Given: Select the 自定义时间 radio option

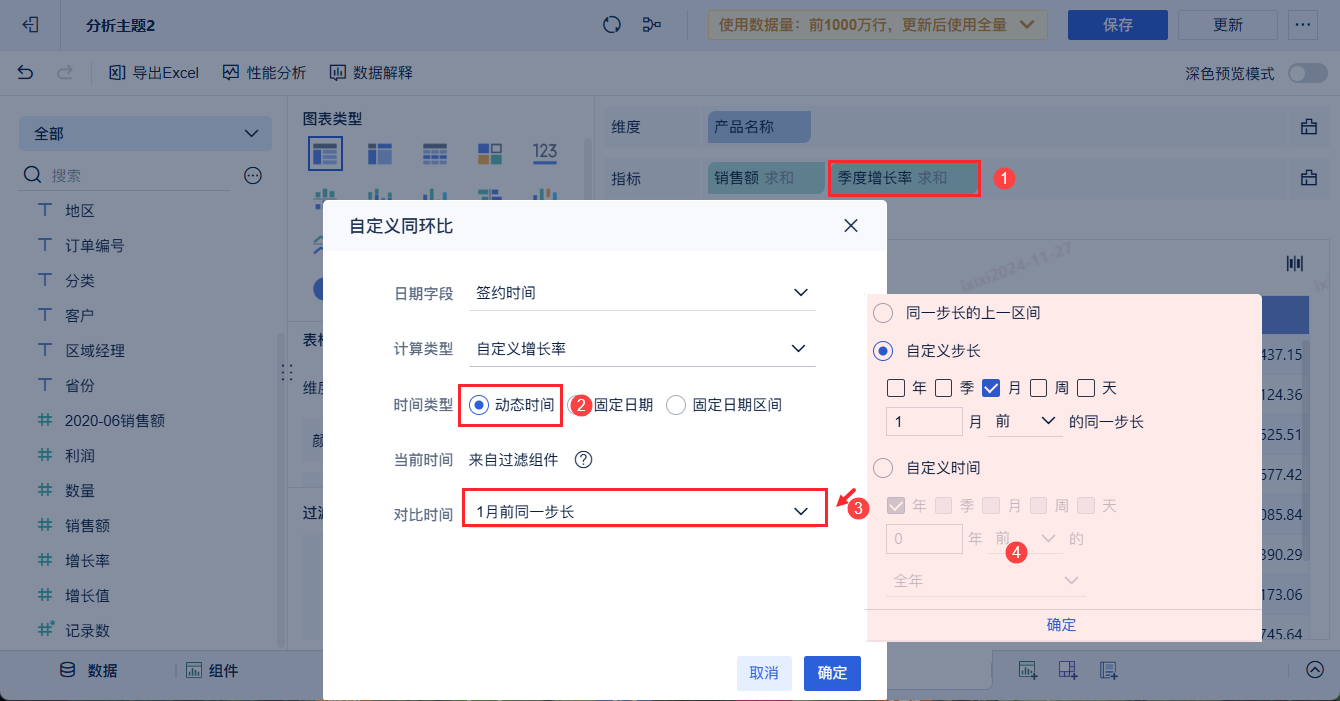Looking at the screenshot, I should [x=883, y=467].
